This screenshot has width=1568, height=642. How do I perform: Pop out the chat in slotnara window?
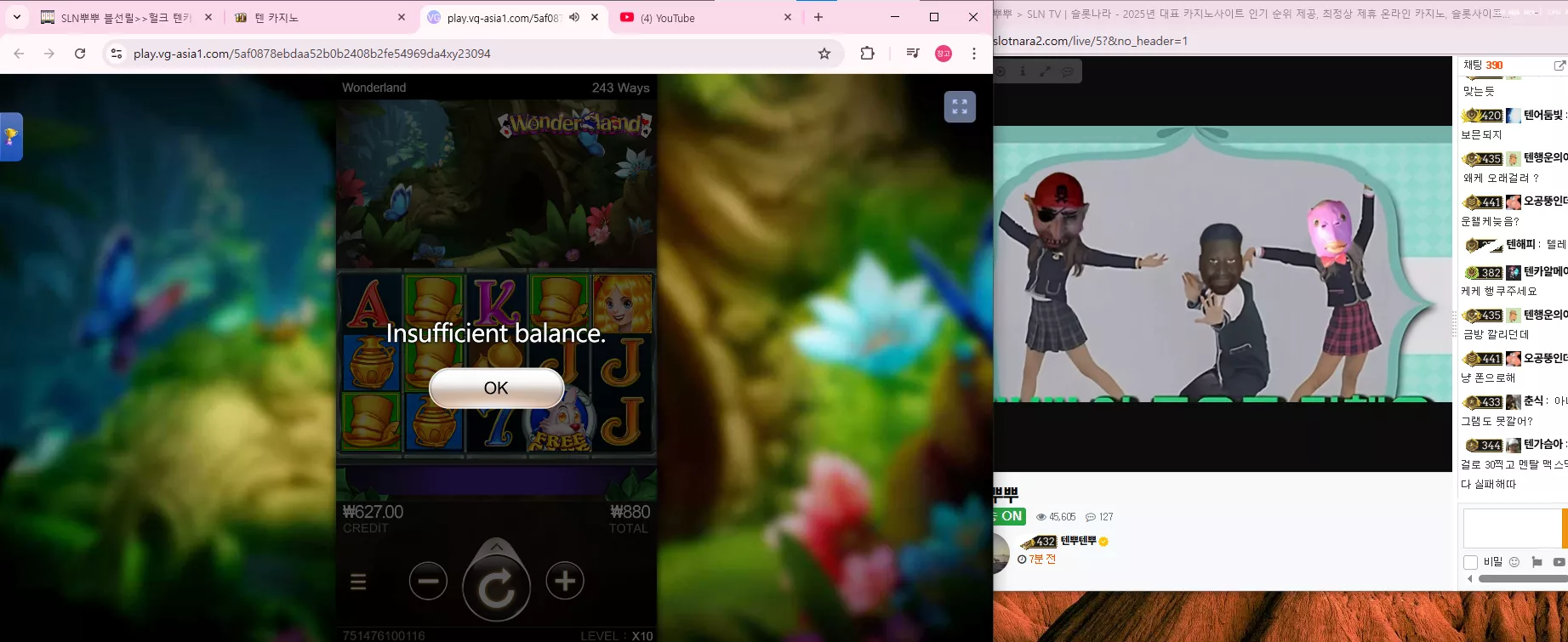pyautogui.click(x=1559, y=65)
